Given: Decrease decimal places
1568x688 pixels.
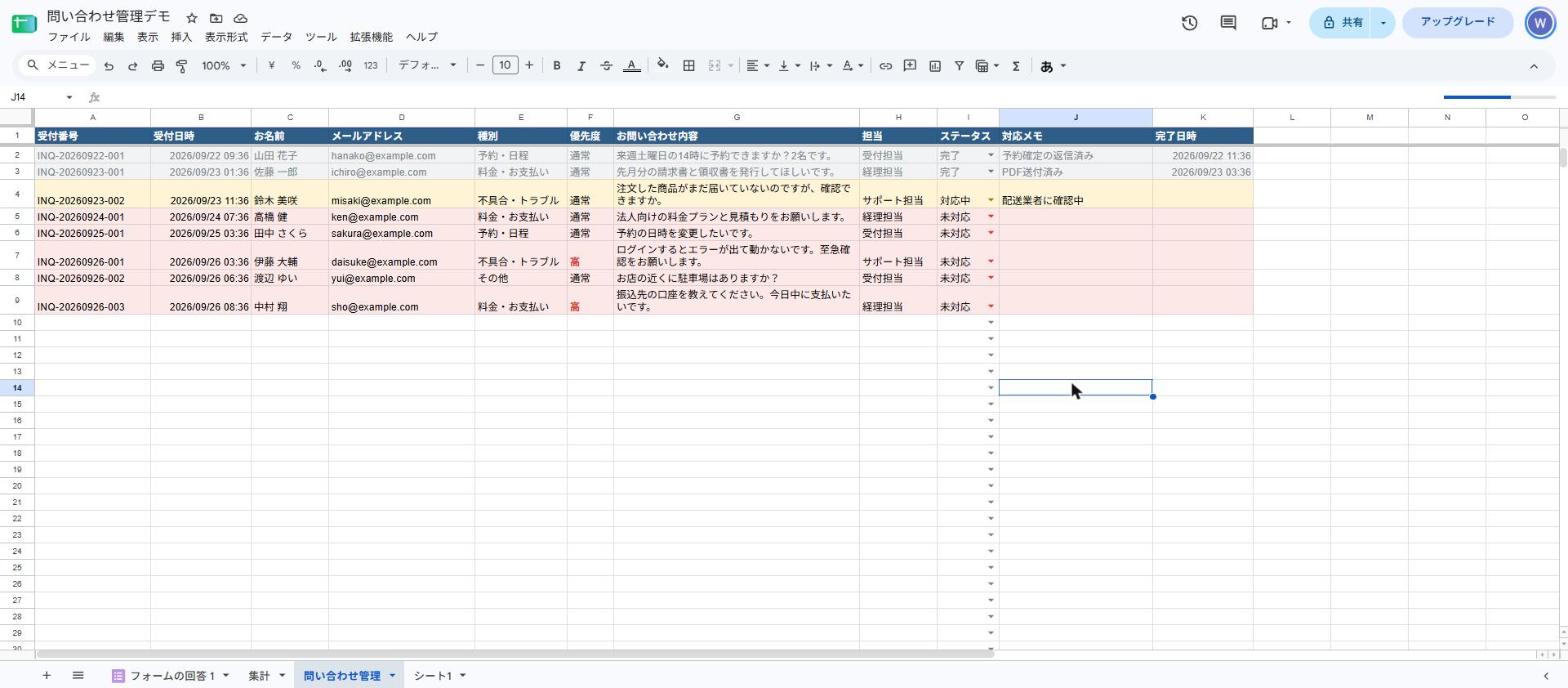Looking at the screenshot, I should tap(320, 66).
